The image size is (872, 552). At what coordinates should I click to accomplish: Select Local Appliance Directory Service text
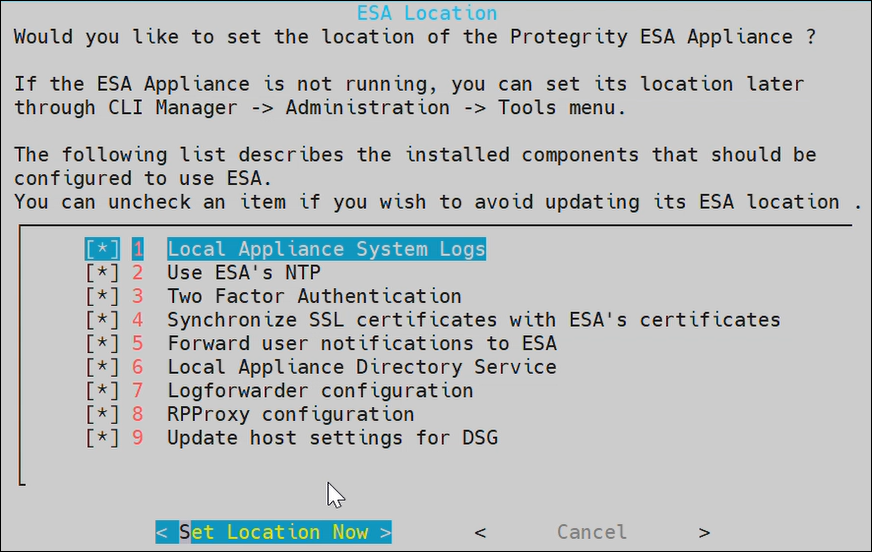click(x=362, y=367)
